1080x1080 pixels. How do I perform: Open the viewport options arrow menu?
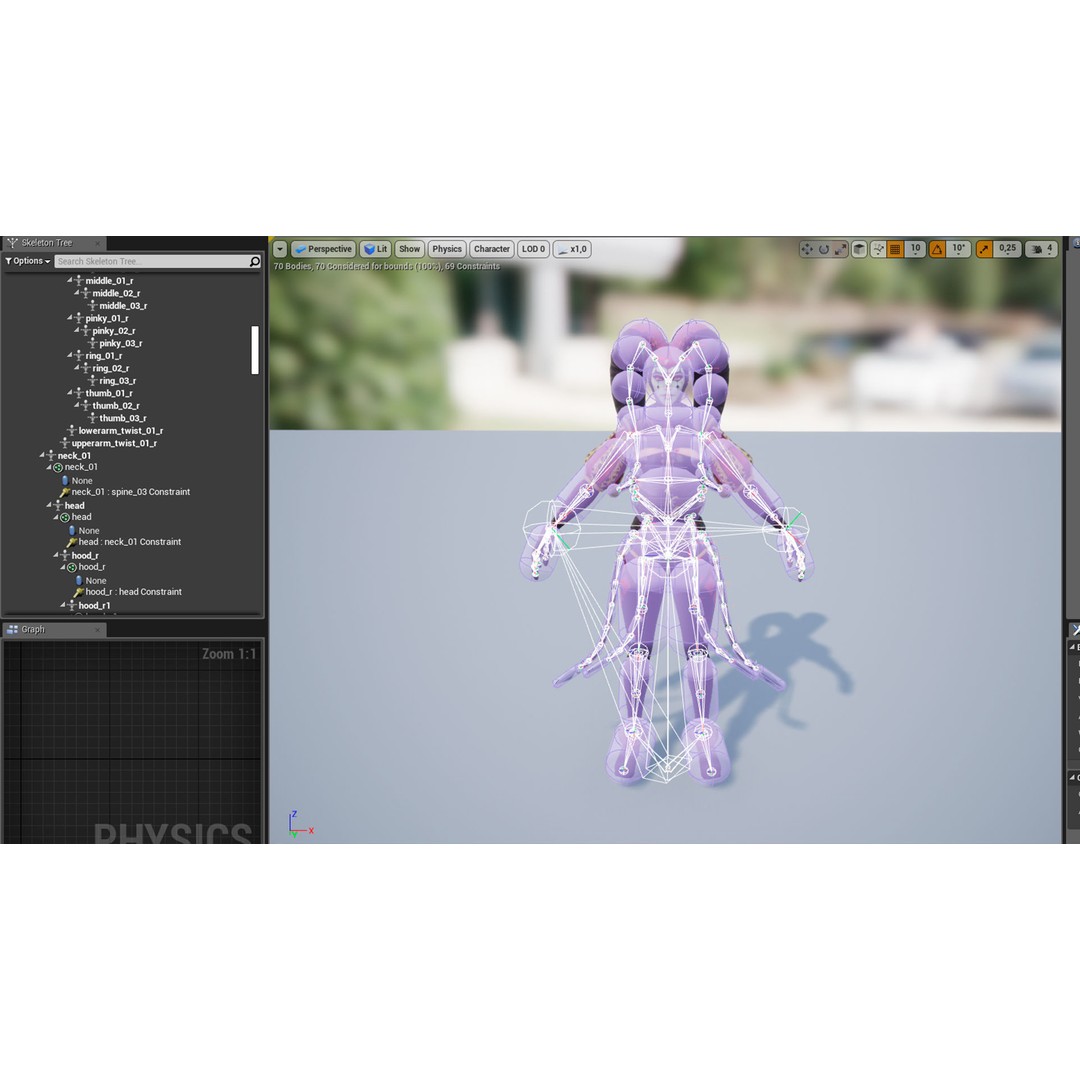point(280,249)
